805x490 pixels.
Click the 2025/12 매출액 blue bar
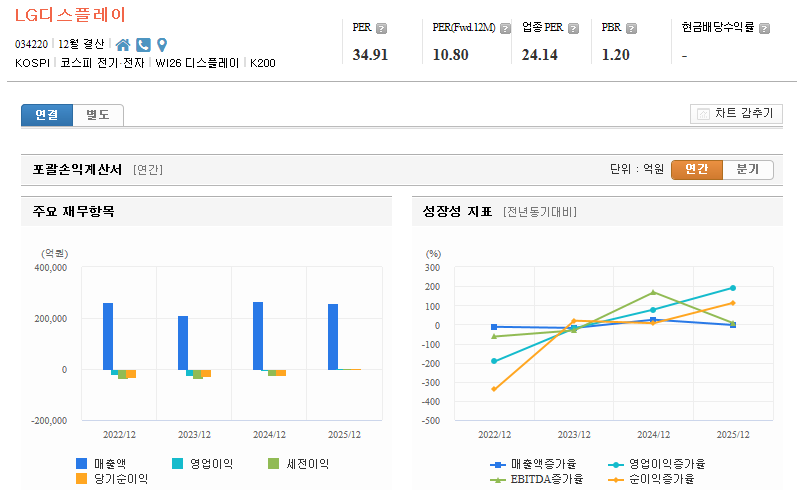[333, 337]
